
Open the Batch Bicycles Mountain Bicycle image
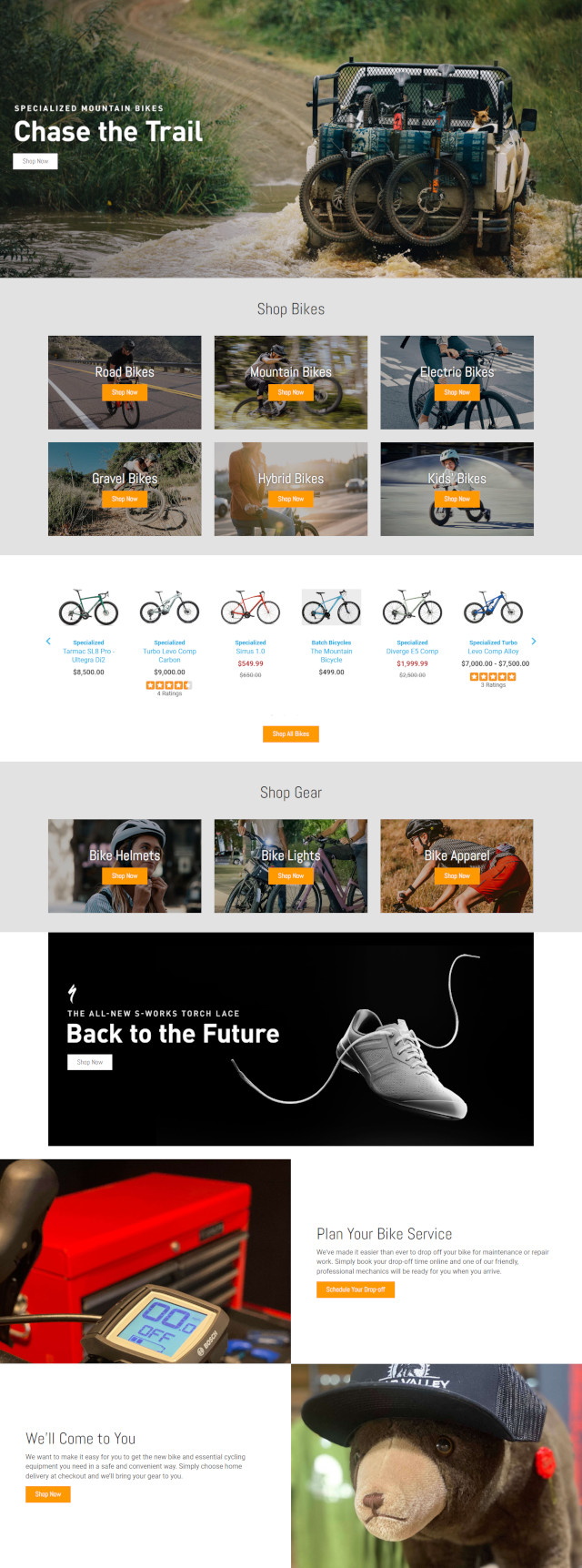click(331, 607)
